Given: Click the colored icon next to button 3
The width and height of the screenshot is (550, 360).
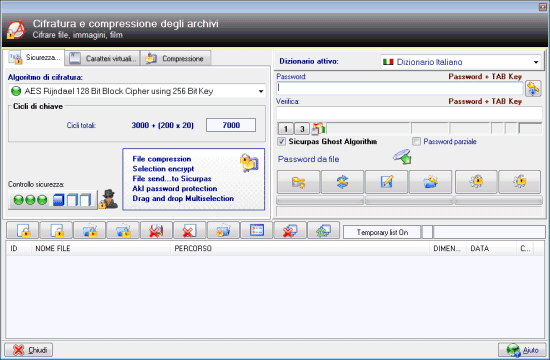Looking at the screenshot, I should (319, 129).
